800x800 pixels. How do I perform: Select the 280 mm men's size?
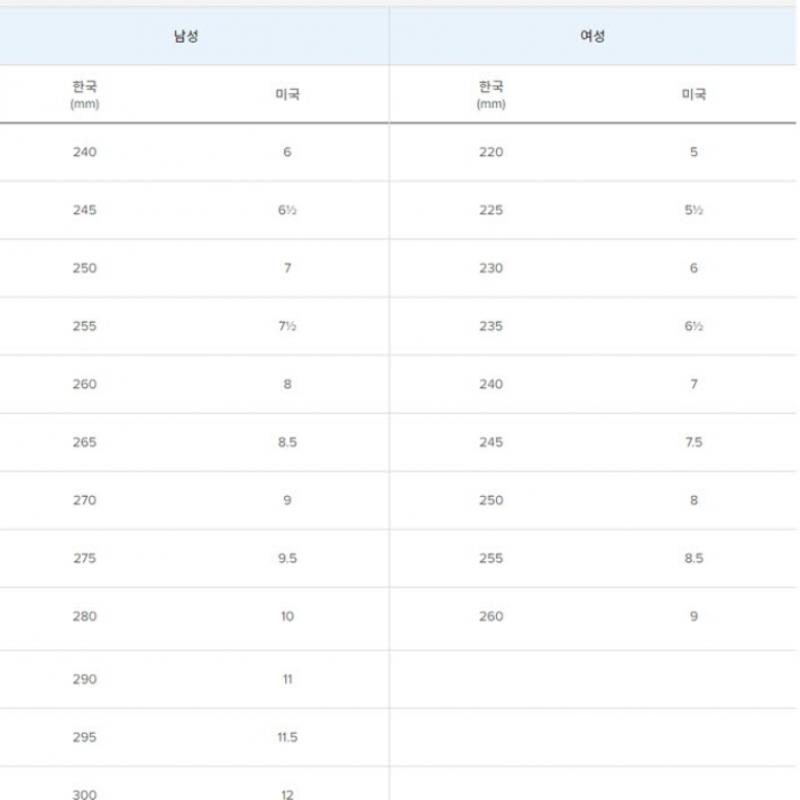[85, 617]
